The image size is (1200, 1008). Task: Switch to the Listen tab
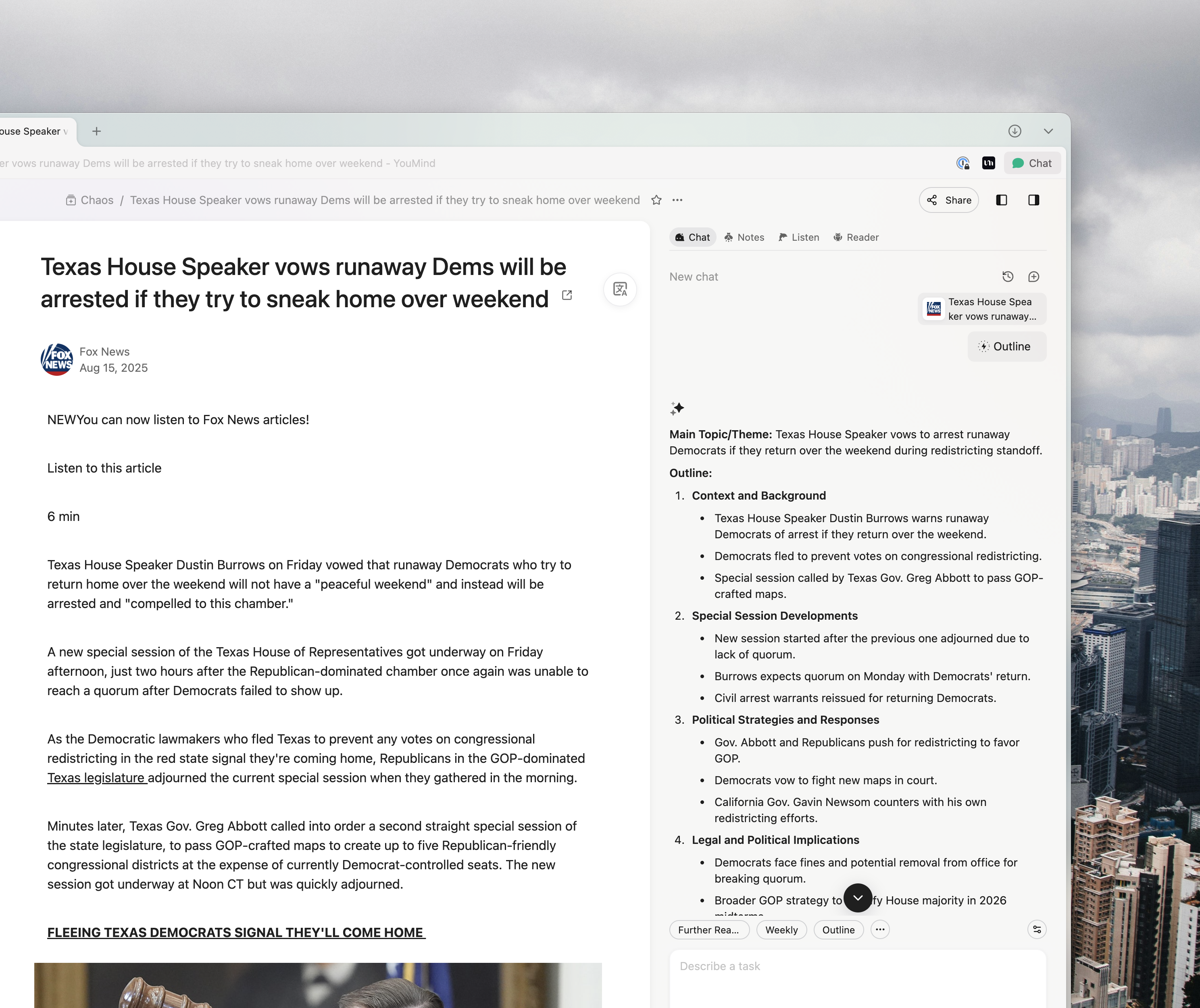pos(799,237)
